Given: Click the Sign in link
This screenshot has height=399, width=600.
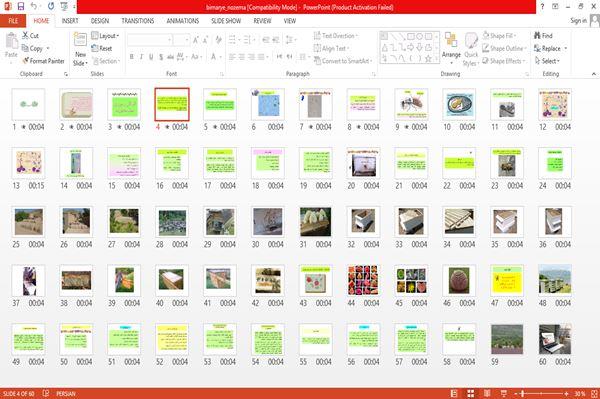Looking at the screenshot, I should pos(578,21).
